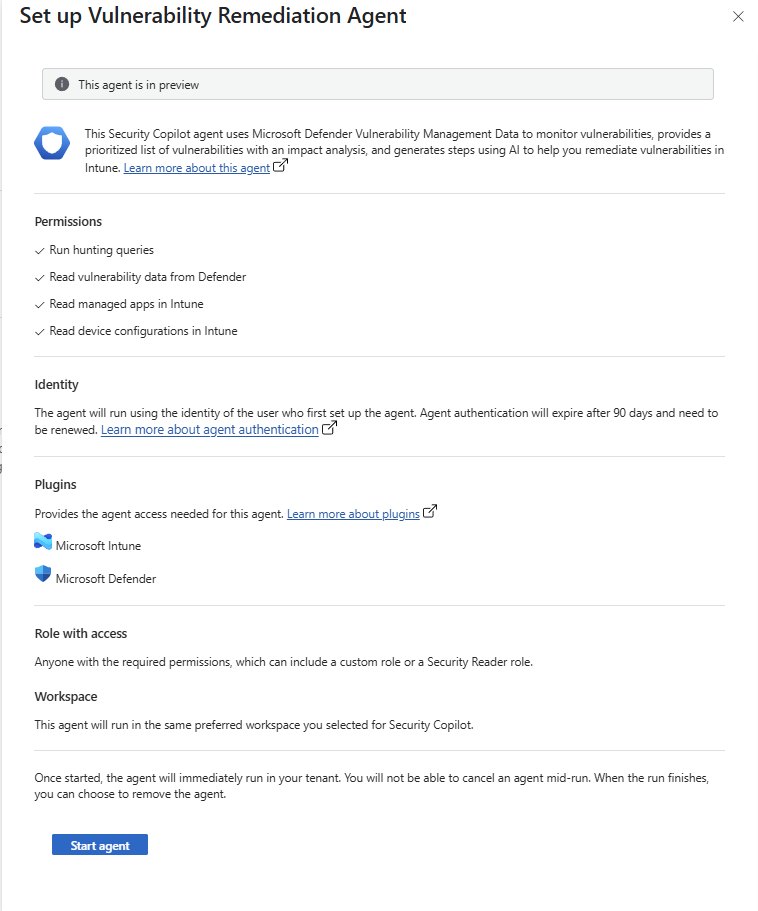Click the external-link icon after 'Learn more about agent authentication'
The width and height of the screenshot is (758, 911).
(329, 426)
